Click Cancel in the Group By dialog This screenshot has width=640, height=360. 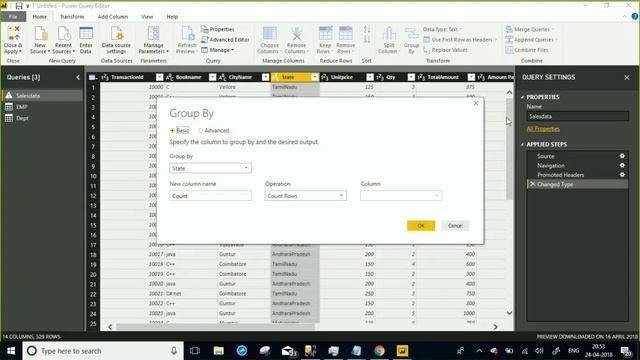coord(455,226)
